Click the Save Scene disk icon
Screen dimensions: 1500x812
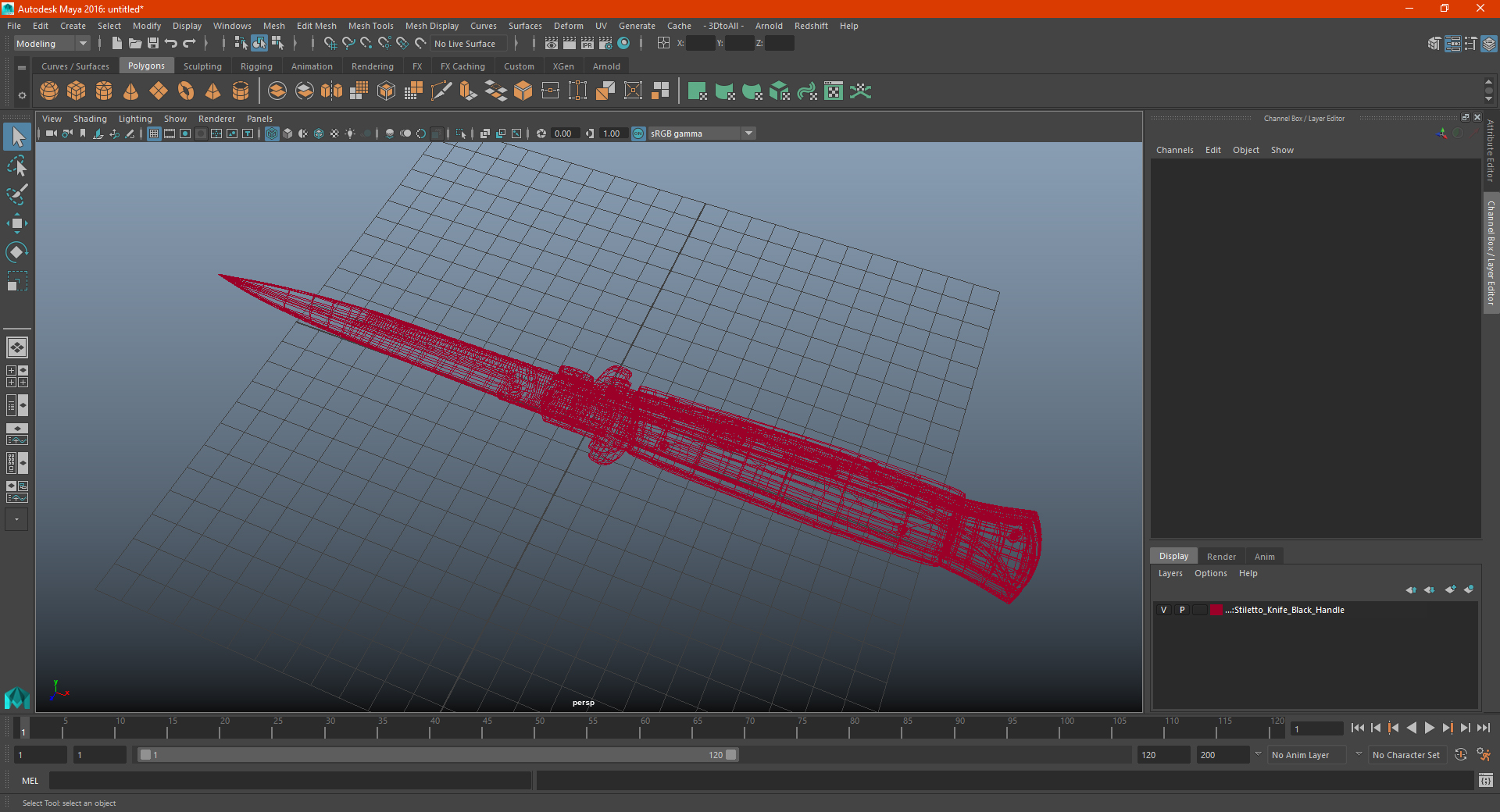coord(153,44)
